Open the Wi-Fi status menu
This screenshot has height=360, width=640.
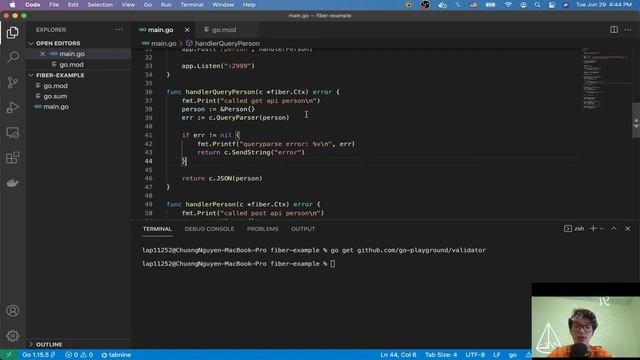coord(508,5)
